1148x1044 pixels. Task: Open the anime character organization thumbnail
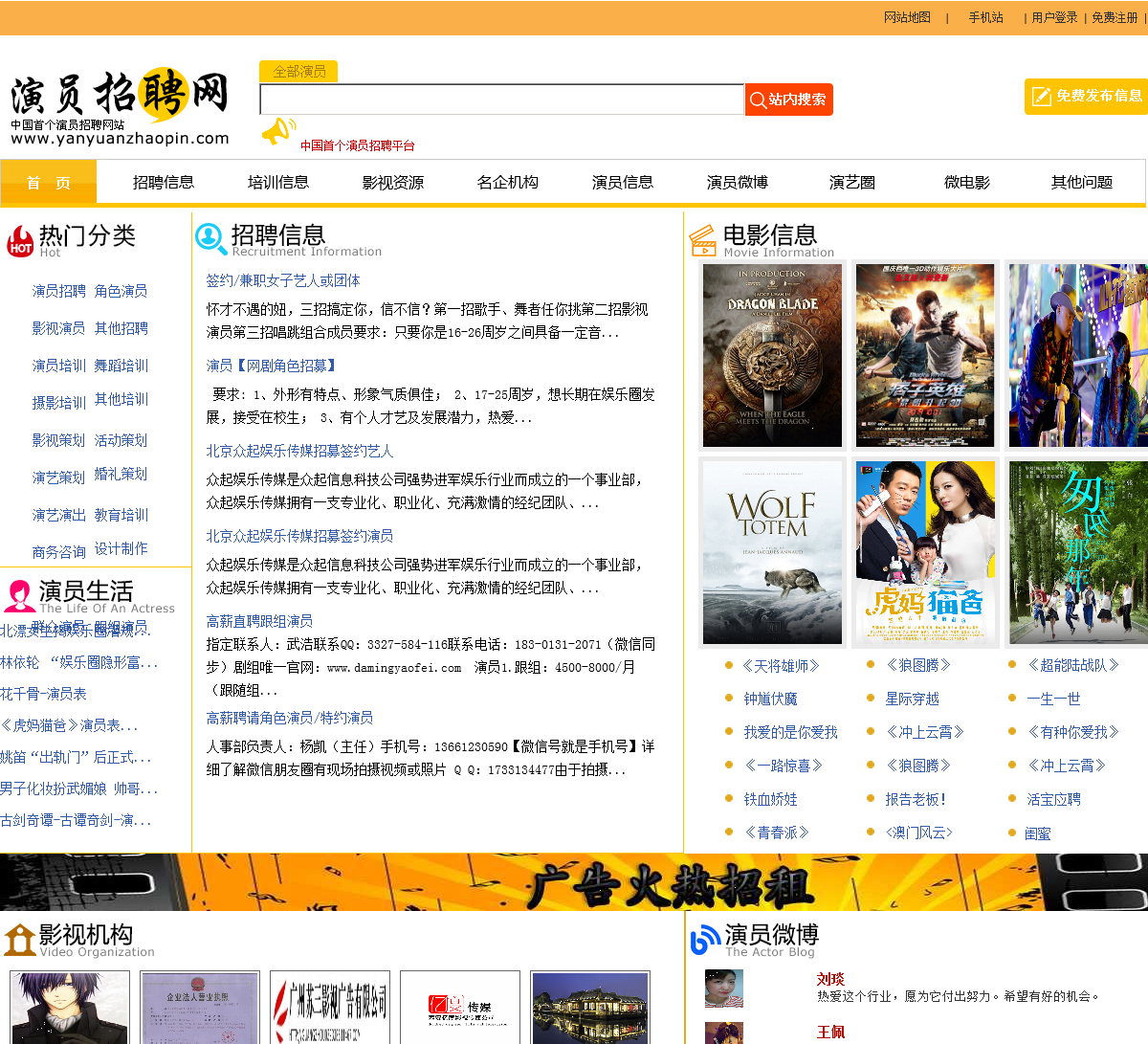[x=69, y=1008]
